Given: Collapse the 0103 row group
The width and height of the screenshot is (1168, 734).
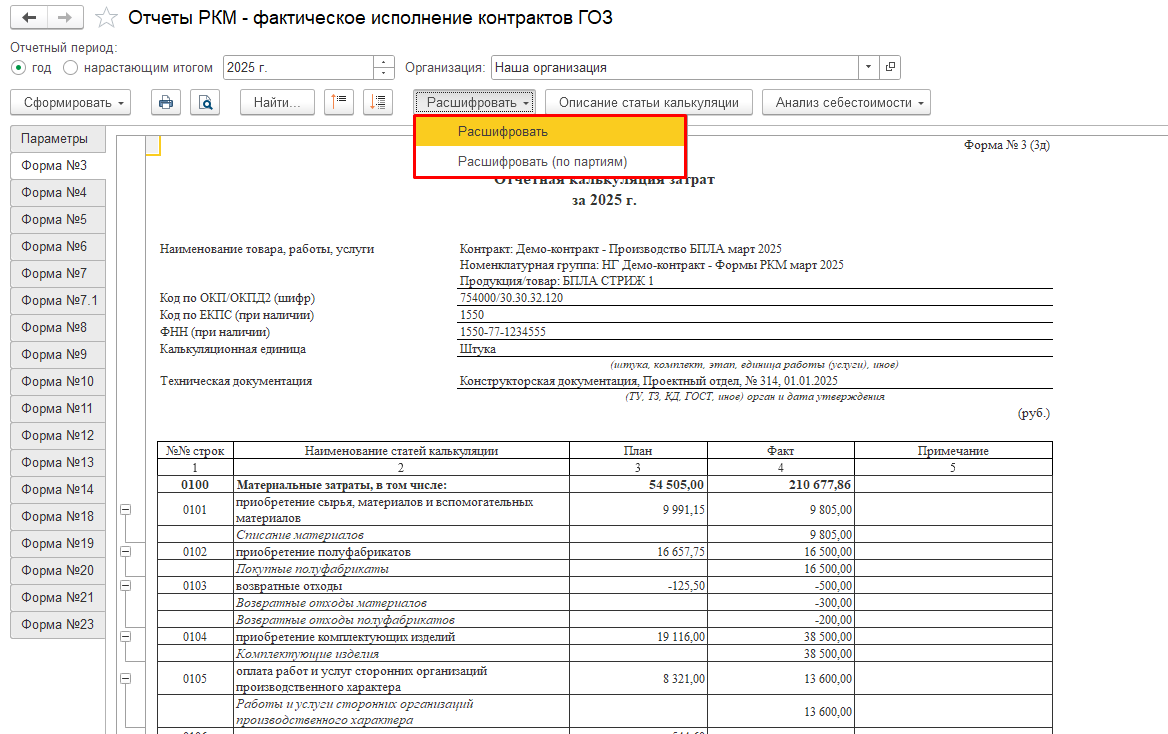Looking at the screenshot, I should (126, 586).
